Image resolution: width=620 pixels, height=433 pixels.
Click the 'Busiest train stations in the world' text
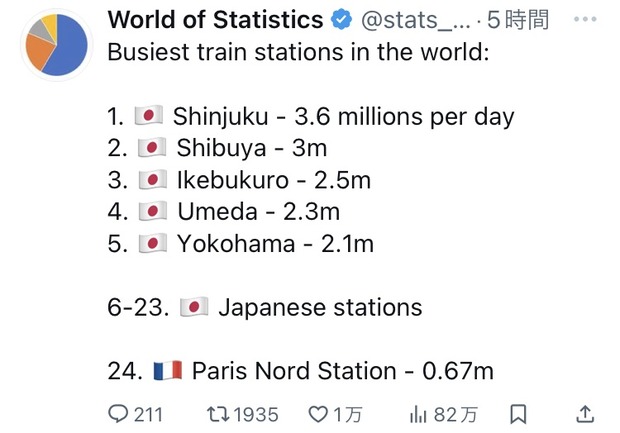[299, 52]
